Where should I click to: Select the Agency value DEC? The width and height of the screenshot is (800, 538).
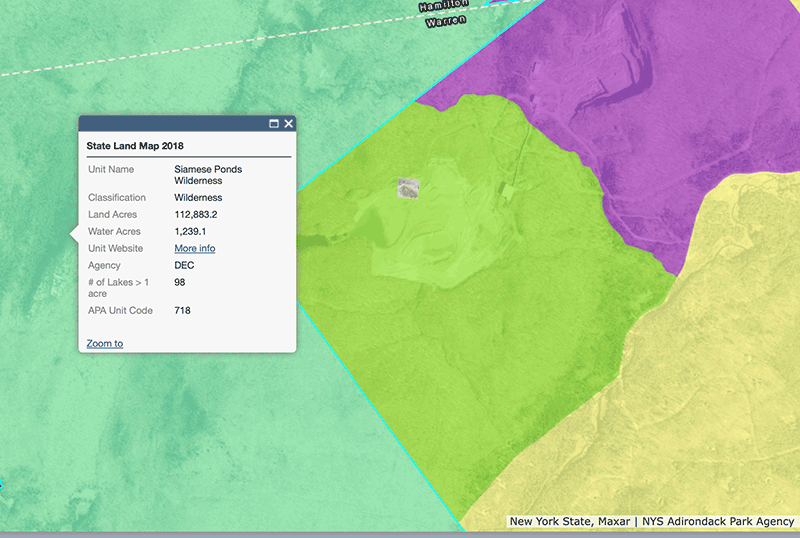click(x=184, y=265)
